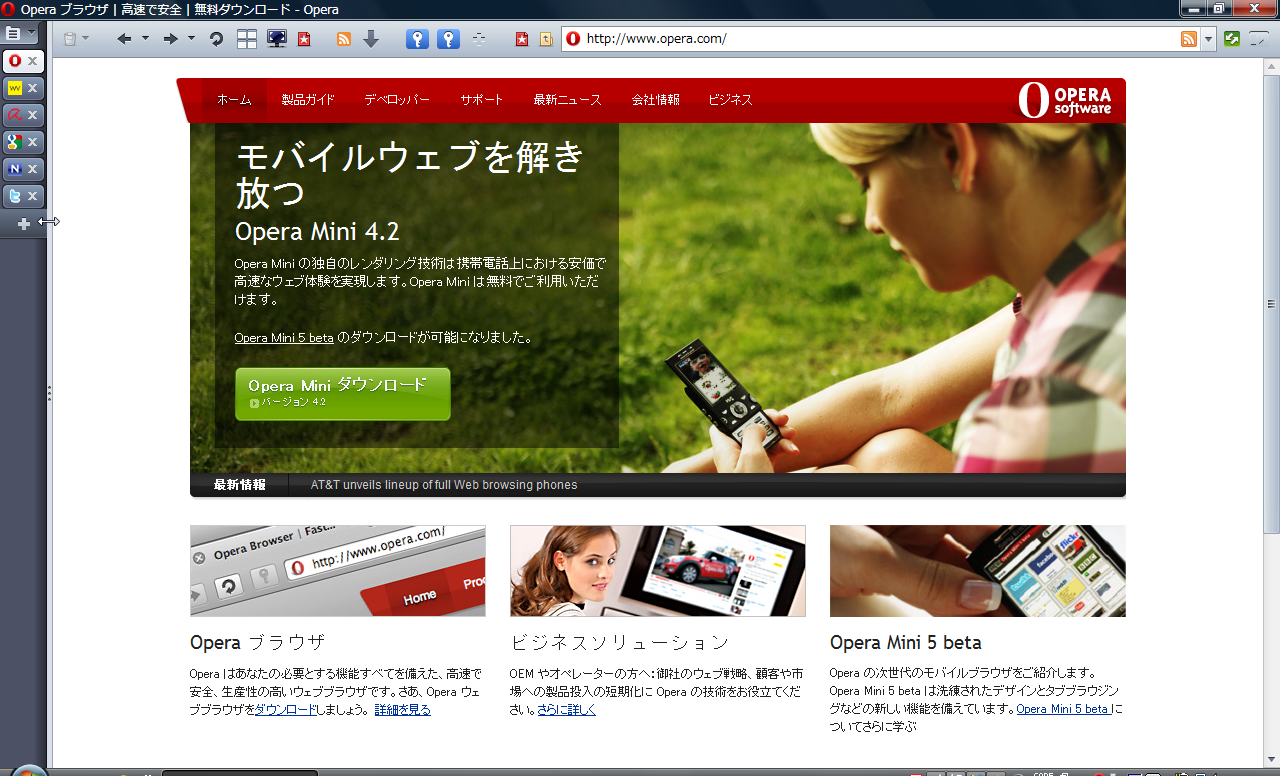Click the Opera browser address bar thumbnail

pyautogui.click(x=338, y=571)
